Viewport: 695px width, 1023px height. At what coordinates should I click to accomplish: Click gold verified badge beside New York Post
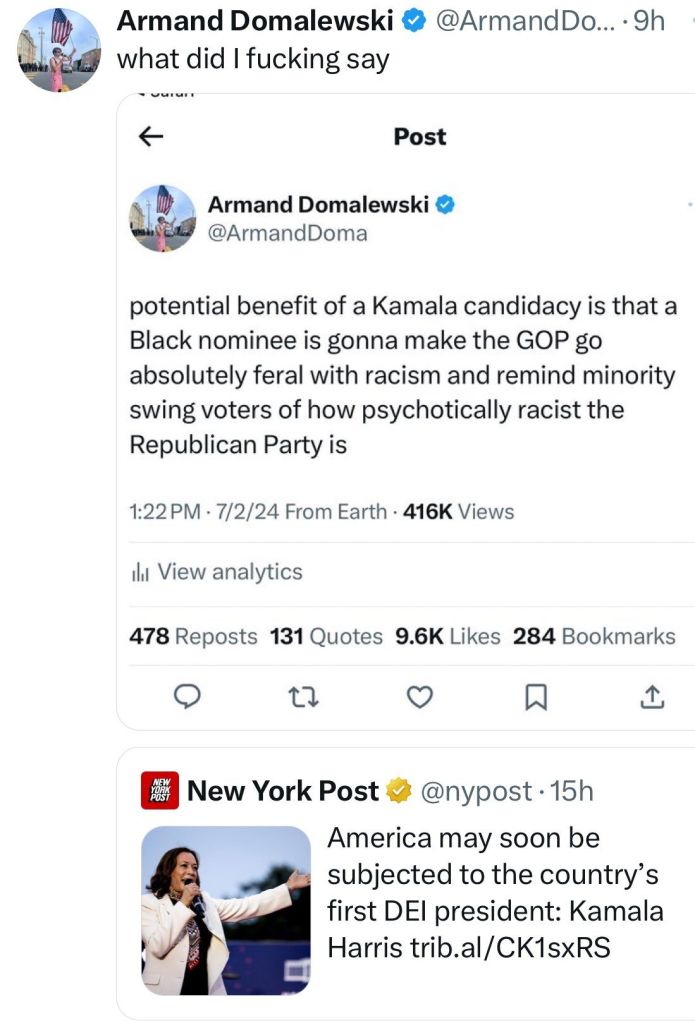point(398,791)
